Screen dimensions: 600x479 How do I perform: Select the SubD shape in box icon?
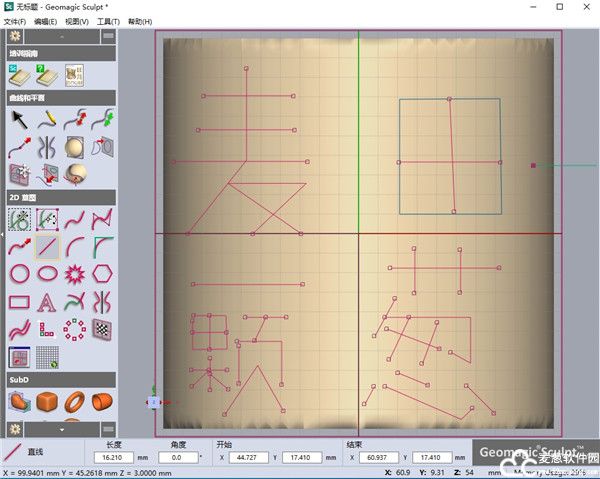[19, 402]
